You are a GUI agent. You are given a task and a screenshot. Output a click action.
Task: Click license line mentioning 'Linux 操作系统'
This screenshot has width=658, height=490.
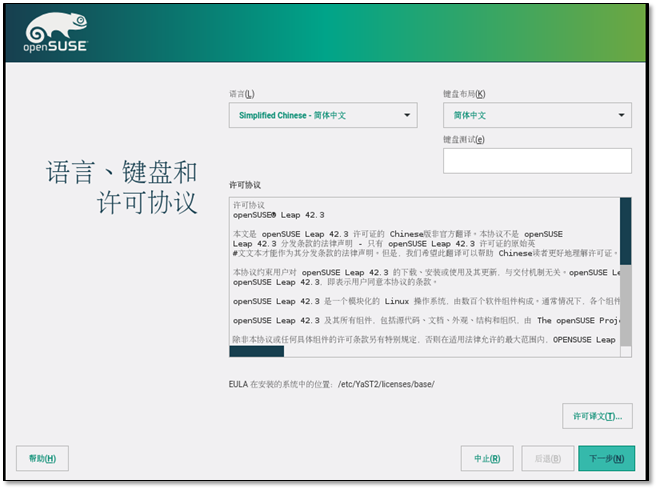426,301
